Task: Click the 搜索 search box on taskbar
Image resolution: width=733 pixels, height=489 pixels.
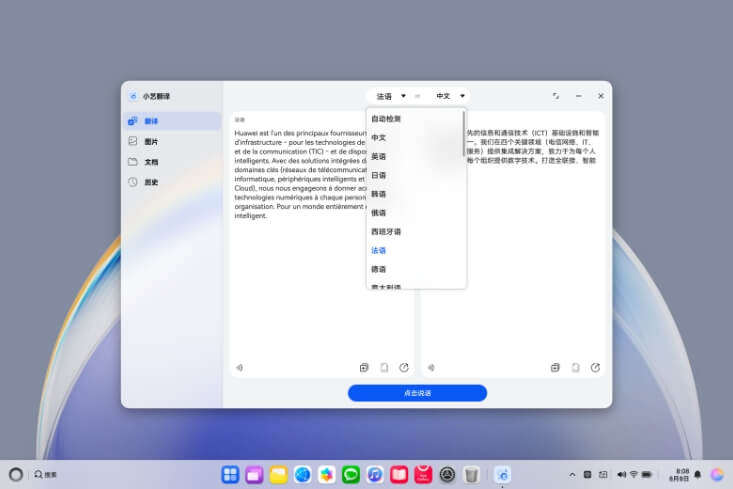Action: coord(45,475)
